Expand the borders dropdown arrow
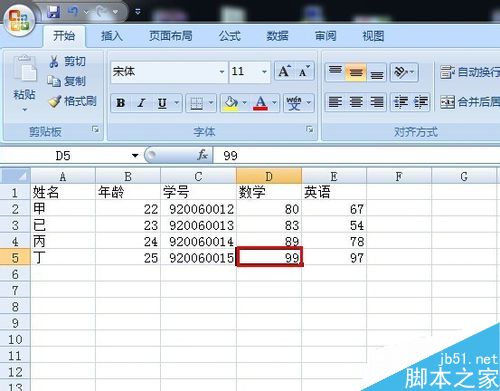The width and height of the screenshot is (500, 391). (211, 103)
